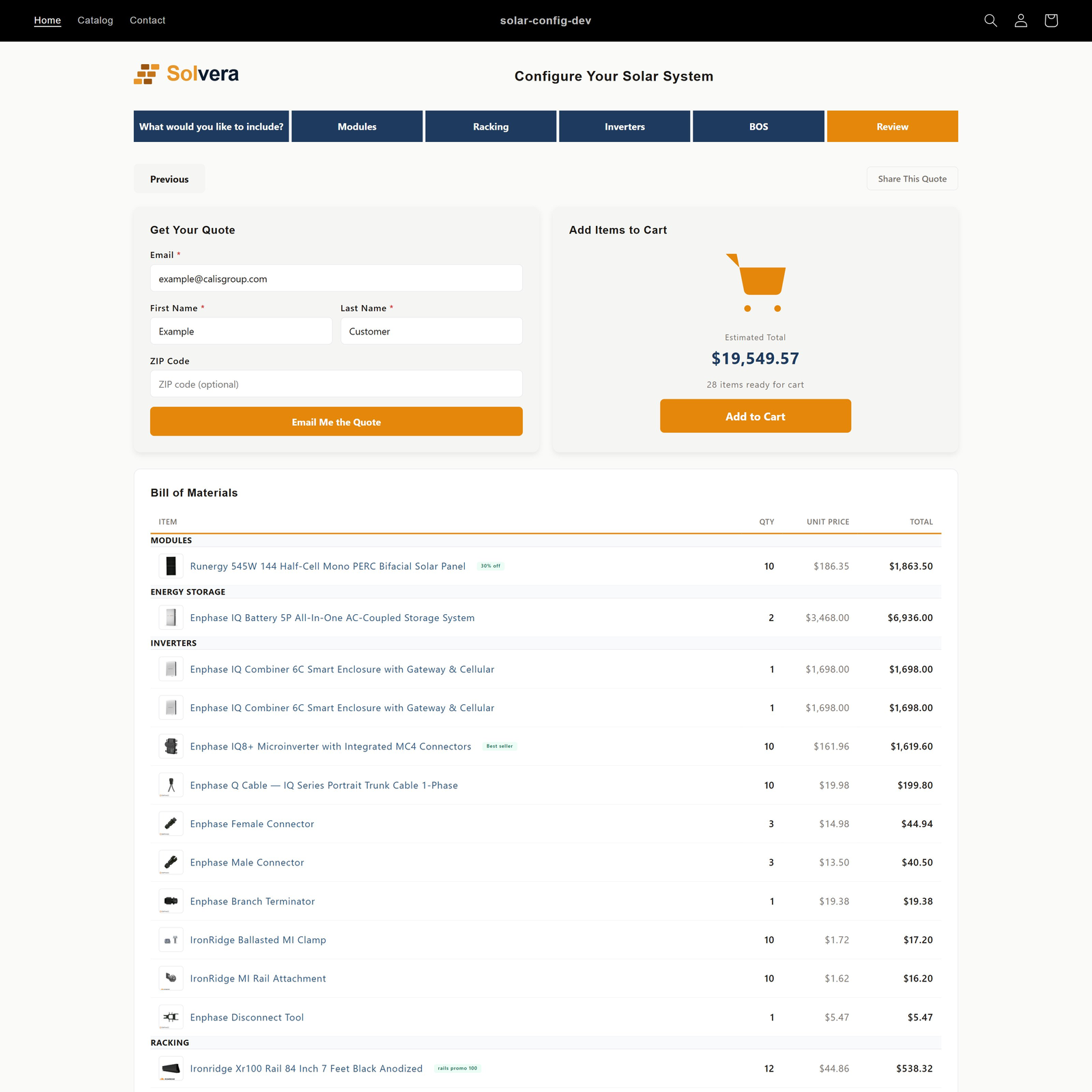Click the RACKING section header
The image size is (1092, 1092).
point(170,1043)
